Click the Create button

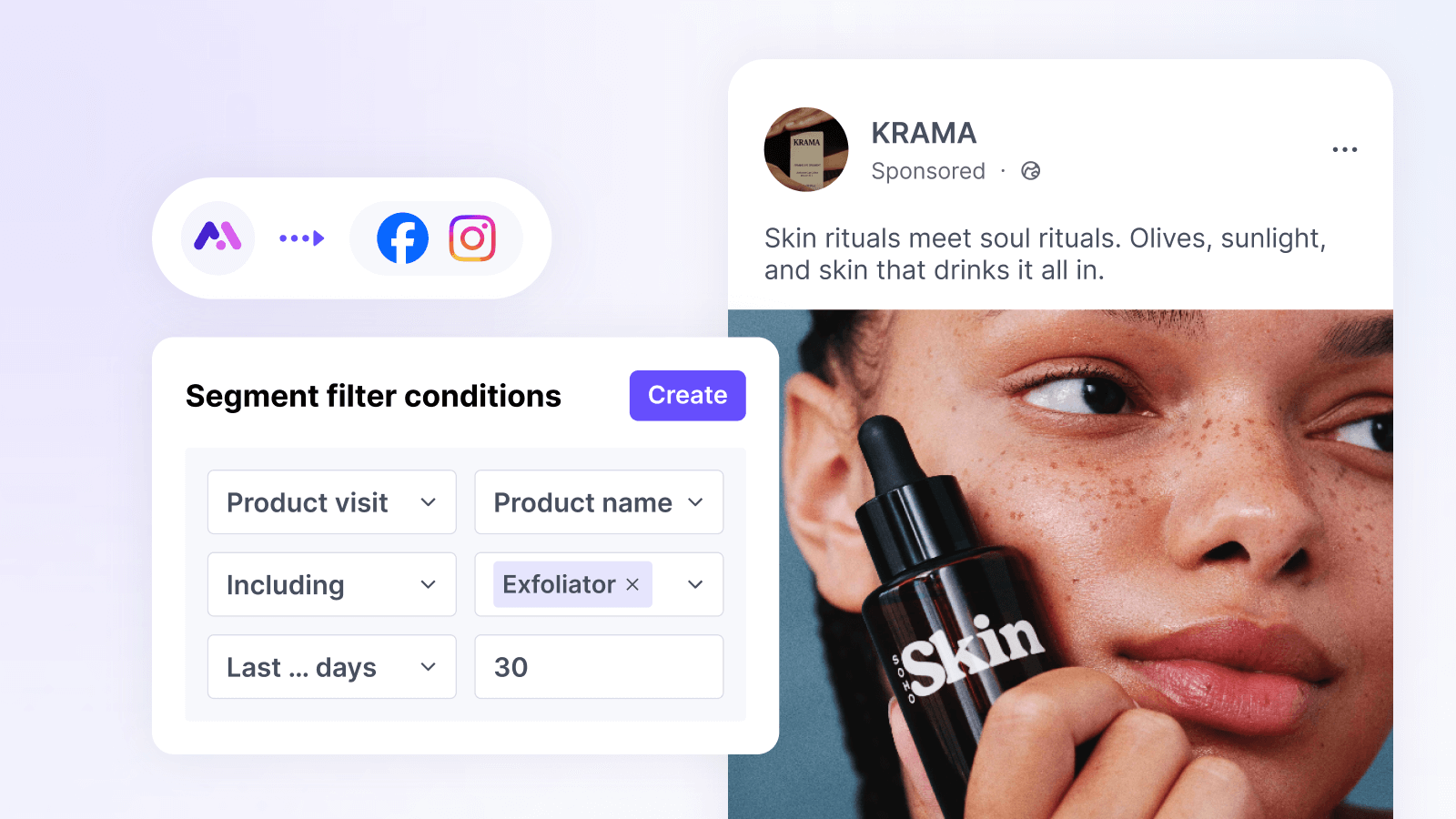point(688,395)
